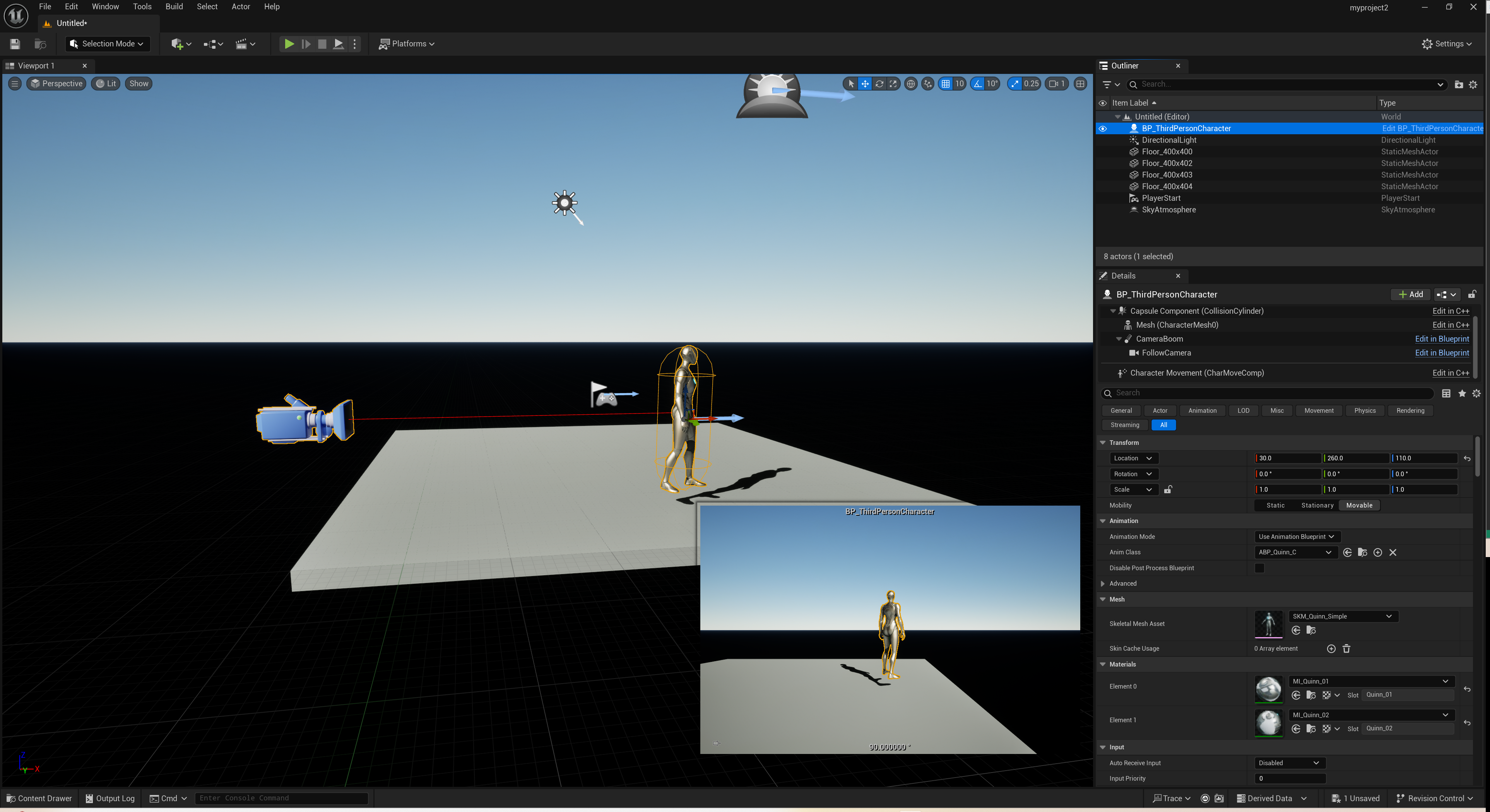Open the Build menu
Screen dimensions: 1490x812
tap(173, 6)
